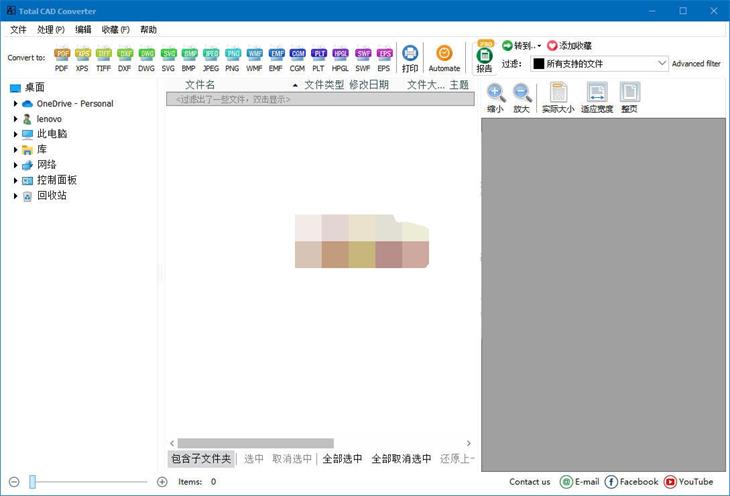Visit the Facebook page link

[x=632, y=482]
